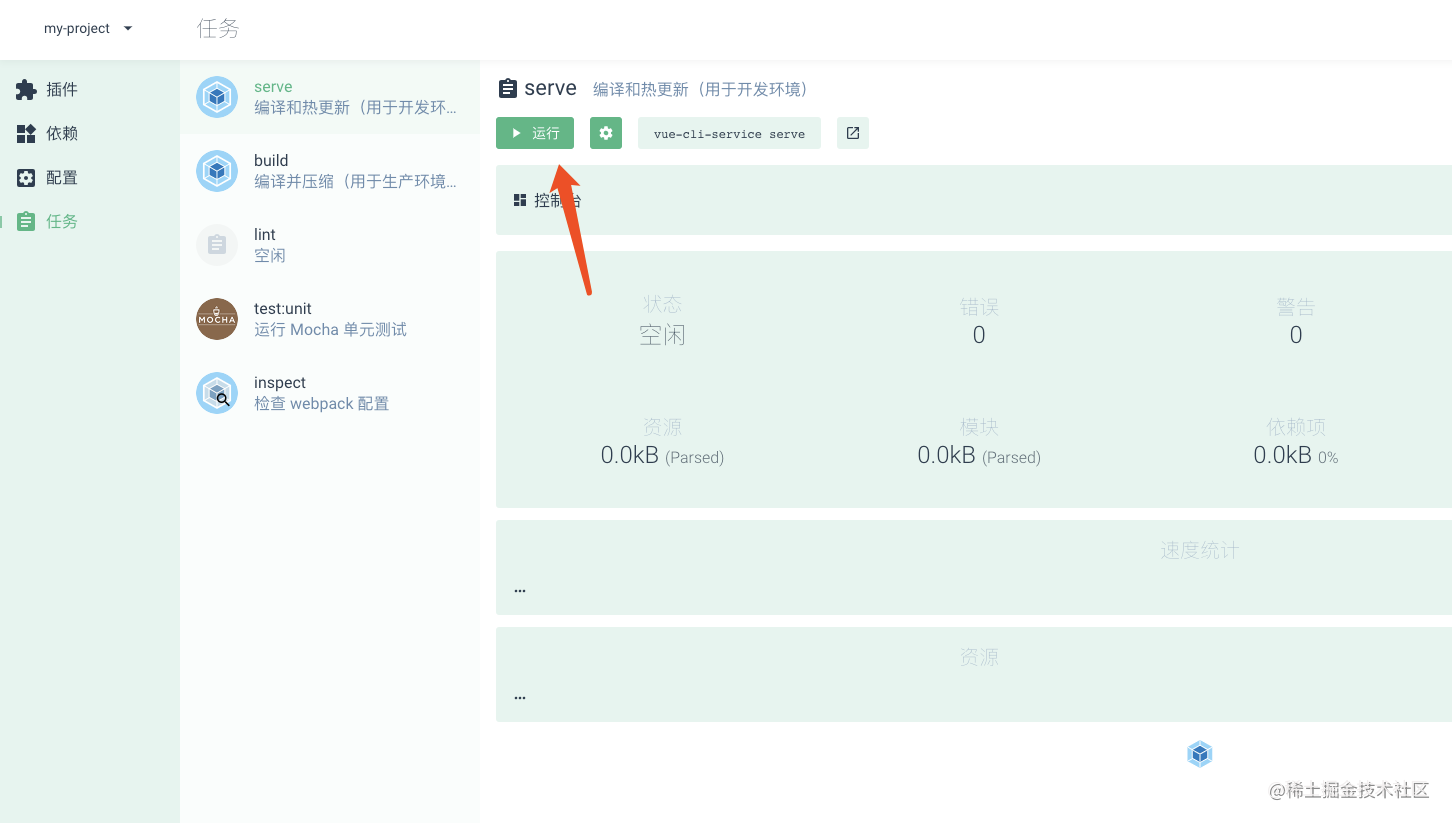Click the tasks clipboard icon in sidebar

26,222
